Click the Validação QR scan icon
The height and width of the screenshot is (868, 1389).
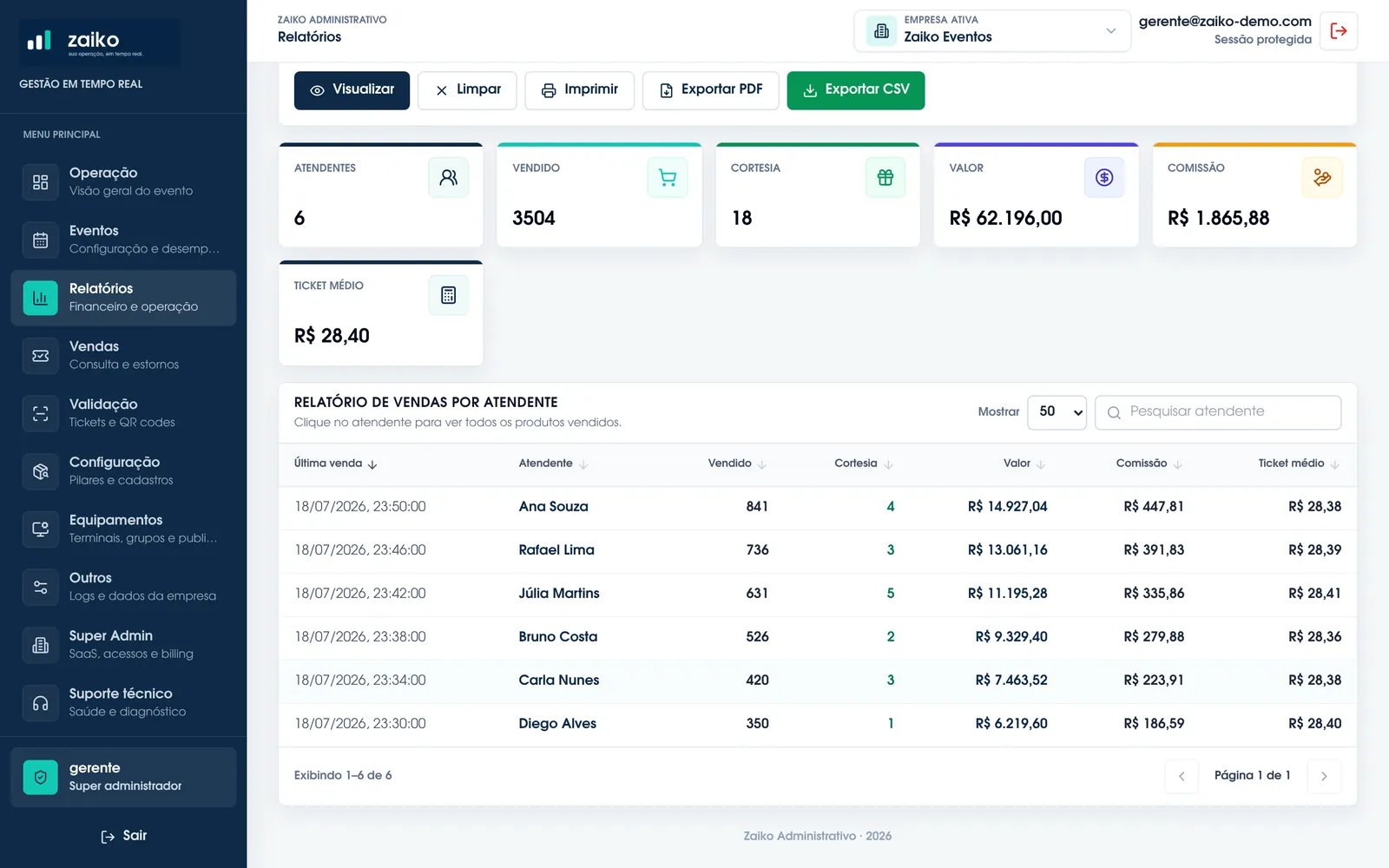41,414
